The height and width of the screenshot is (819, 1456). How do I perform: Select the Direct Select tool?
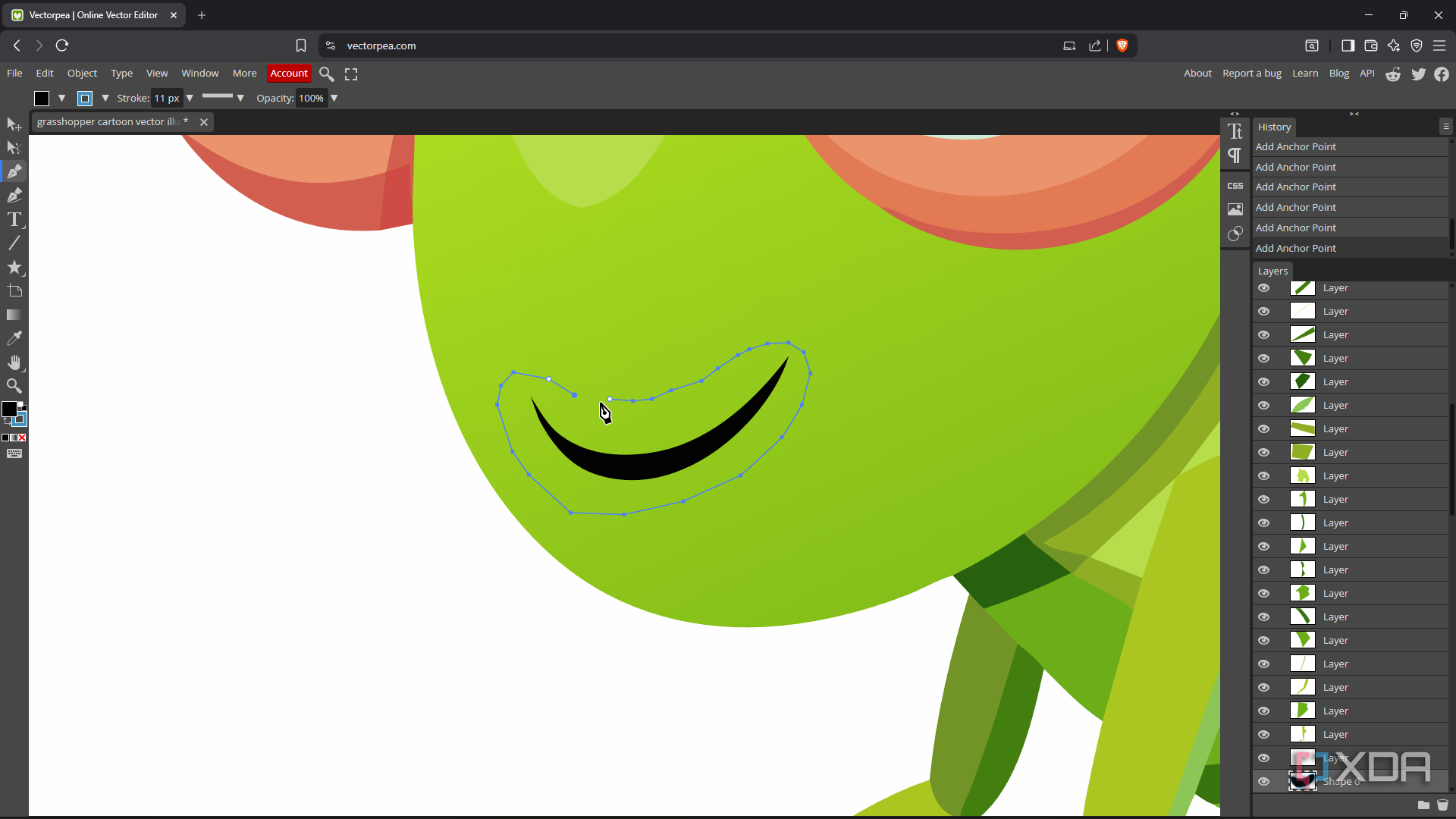(14, 148)
